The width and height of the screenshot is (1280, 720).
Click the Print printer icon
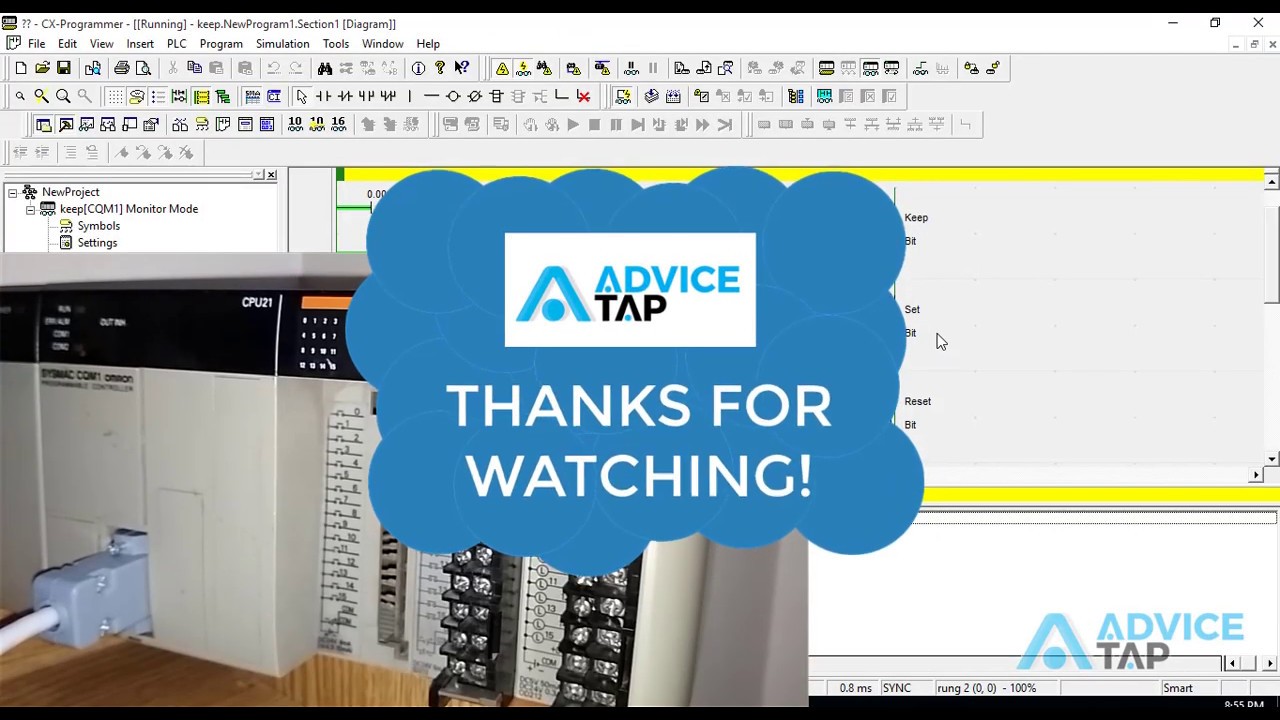pyautogui.click(x=122, y=68)
